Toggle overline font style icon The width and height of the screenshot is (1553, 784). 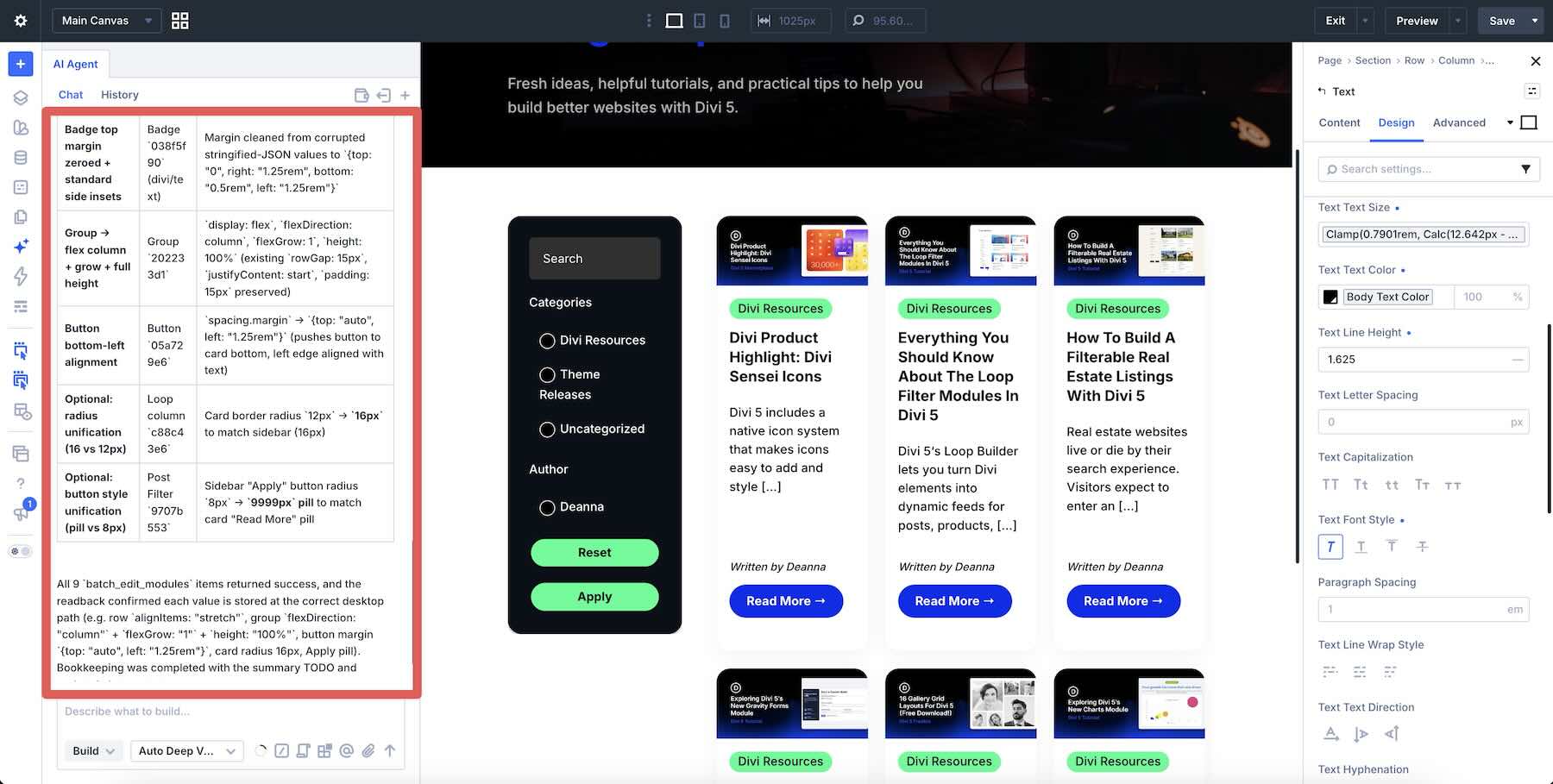1392,546
